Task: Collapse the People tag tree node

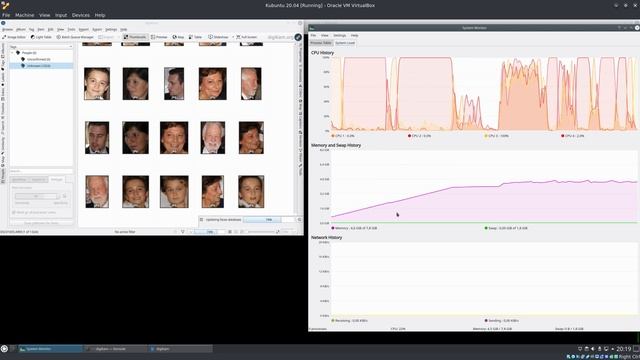Action: point(13,53)
